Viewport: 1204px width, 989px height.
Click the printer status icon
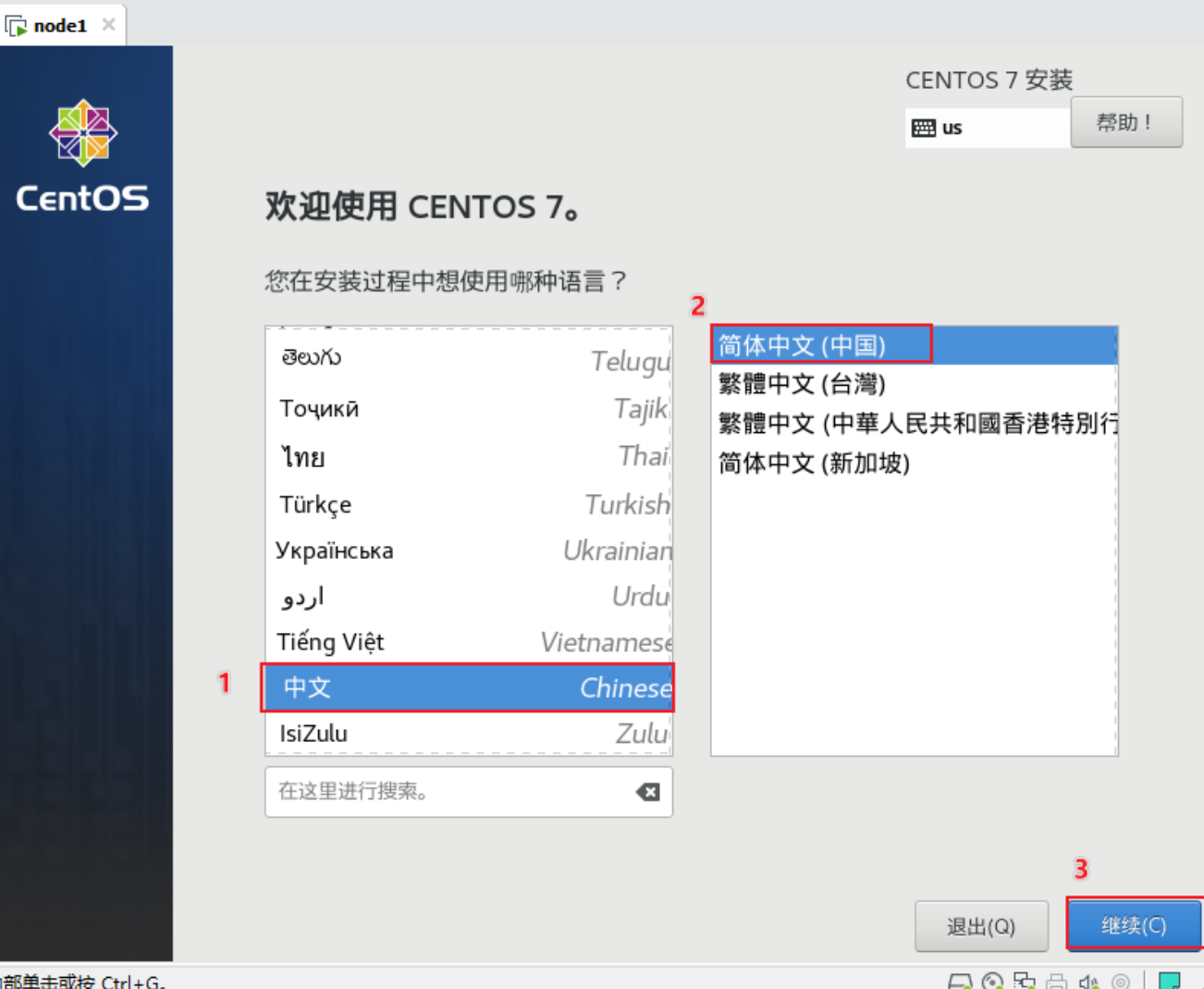point(1057,982)
